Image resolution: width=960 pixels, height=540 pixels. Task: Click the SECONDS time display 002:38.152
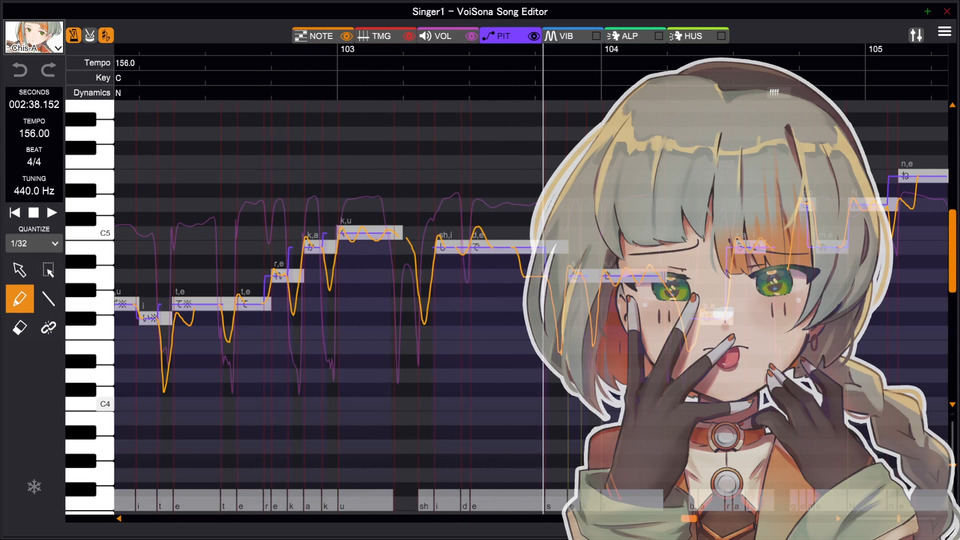point(34,105)
